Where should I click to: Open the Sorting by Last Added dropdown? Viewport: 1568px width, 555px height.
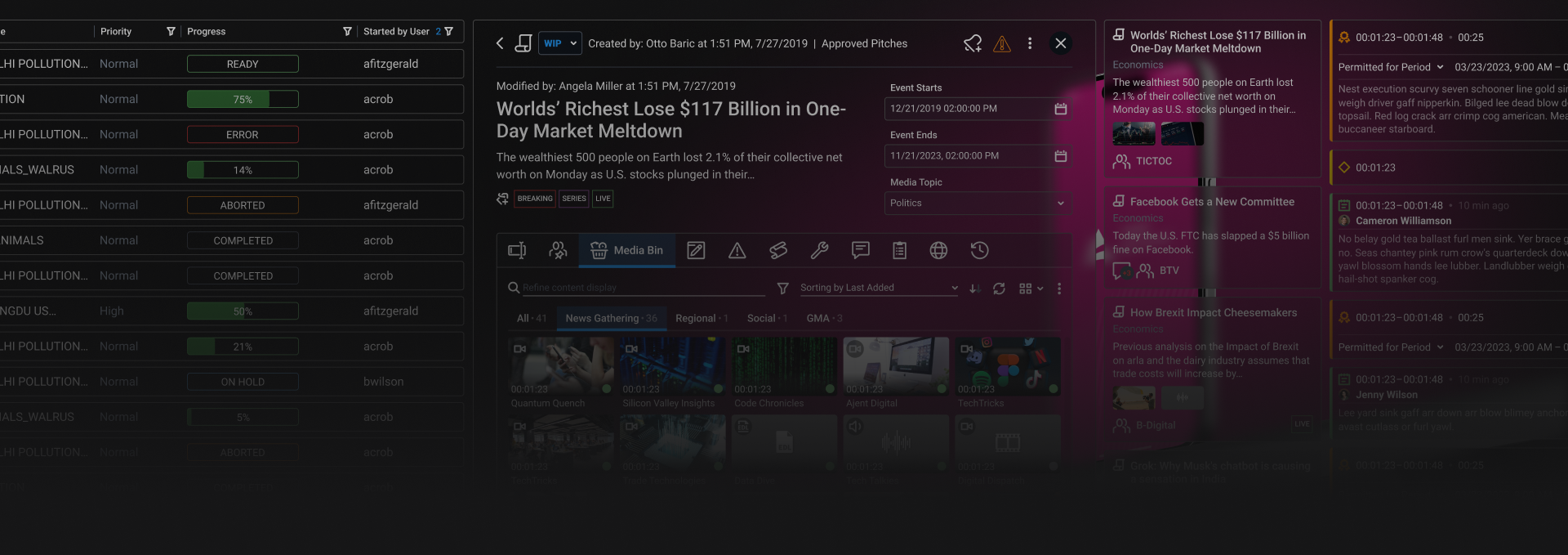pyautogui.click(x=878, y=288)
